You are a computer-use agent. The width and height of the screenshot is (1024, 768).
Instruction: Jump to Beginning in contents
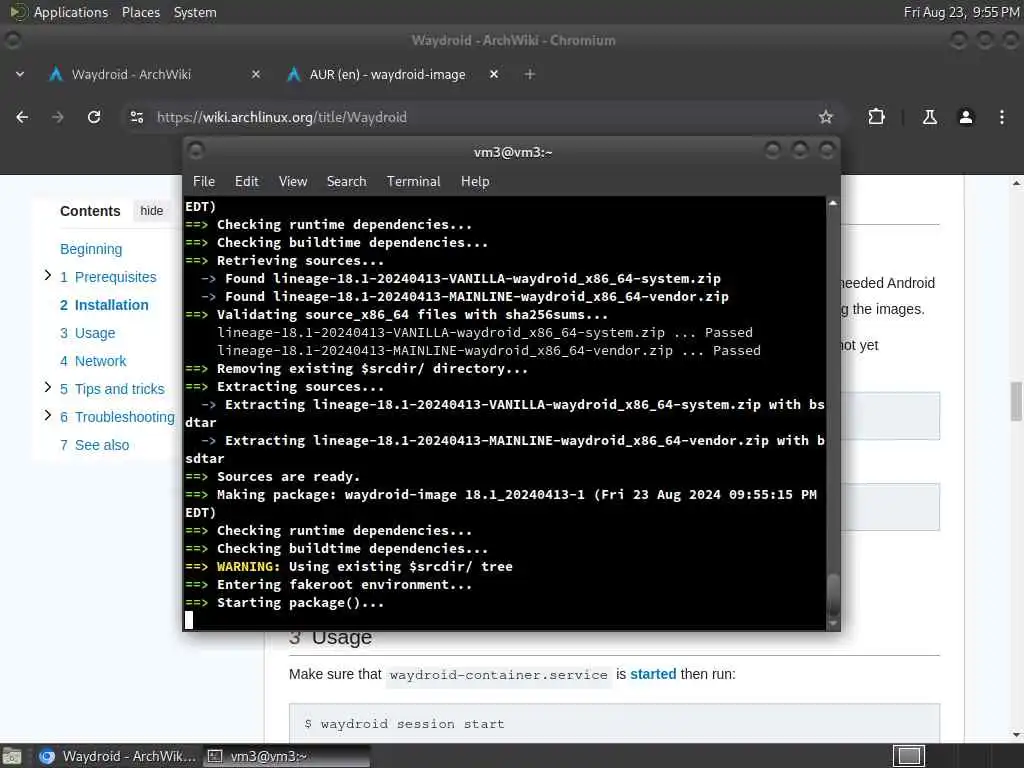point(91,249)
